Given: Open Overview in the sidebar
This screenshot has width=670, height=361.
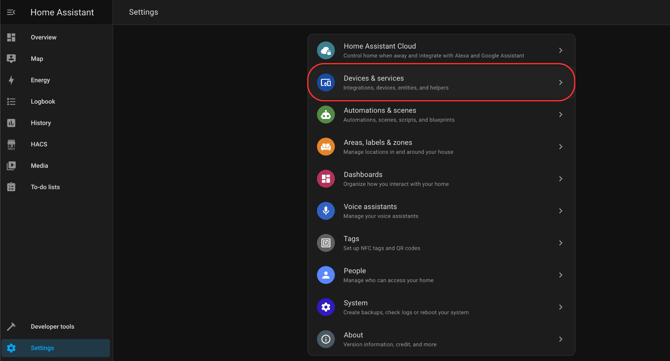Looking at the screenshot, I should tap(43, 37).
